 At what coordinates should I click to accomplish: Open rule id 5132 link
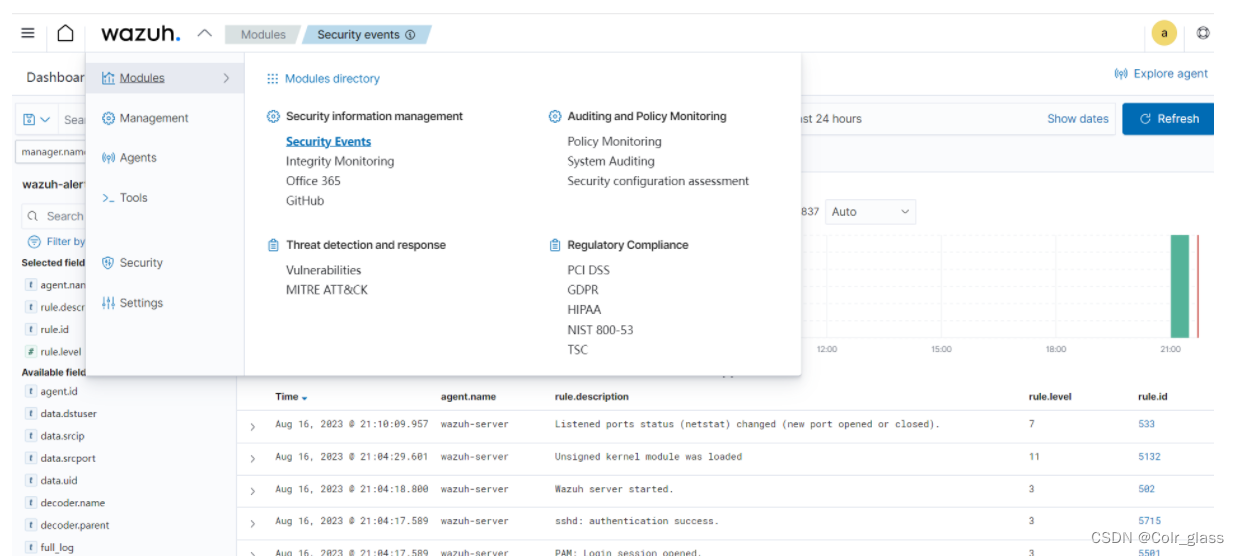(x=1149, y=457)
